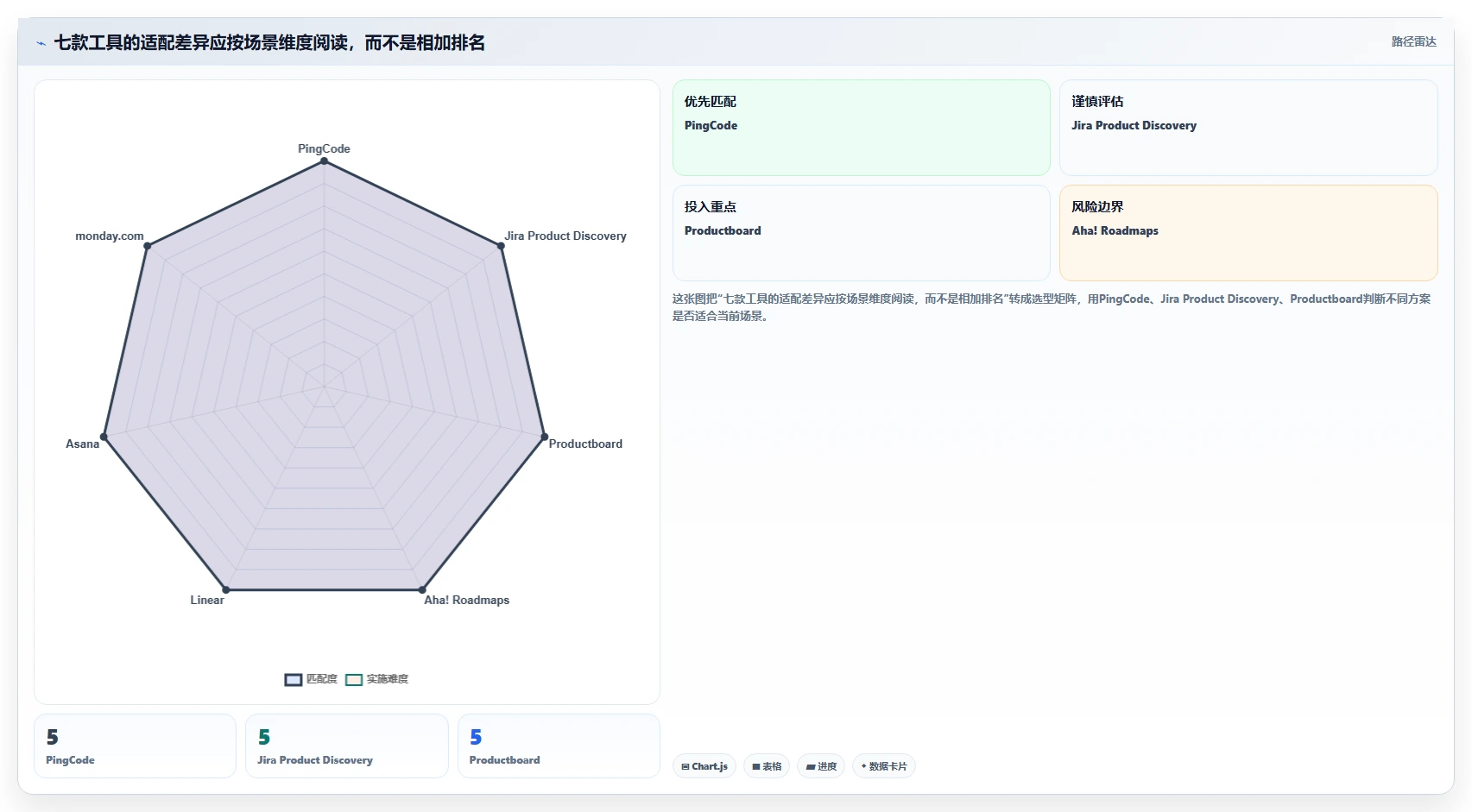Click the icon inside the 进度 chip
This screenshot has width=1472, height=812.
click(810, 766)
